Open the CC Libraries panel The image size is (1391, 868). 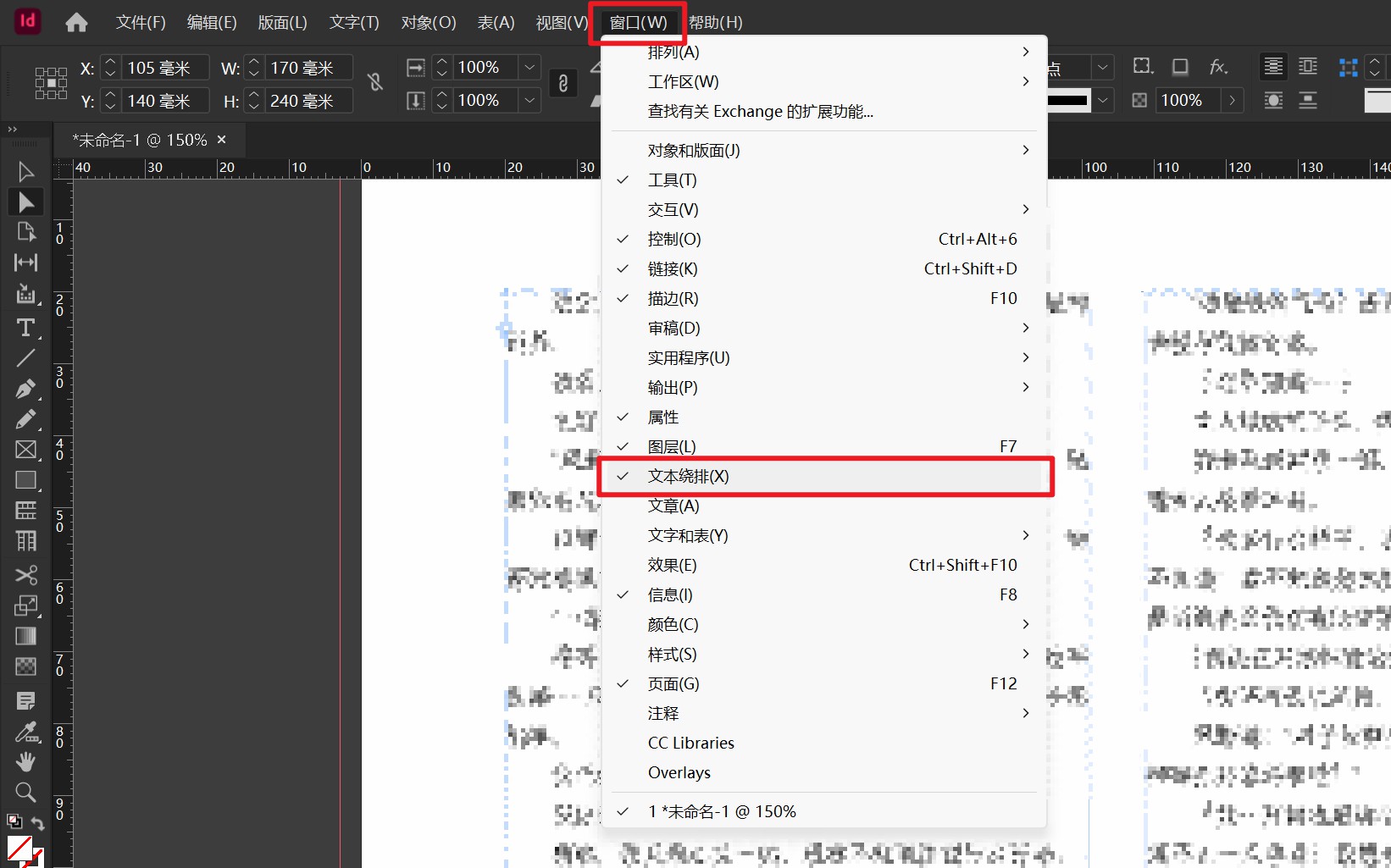(690, 743)
